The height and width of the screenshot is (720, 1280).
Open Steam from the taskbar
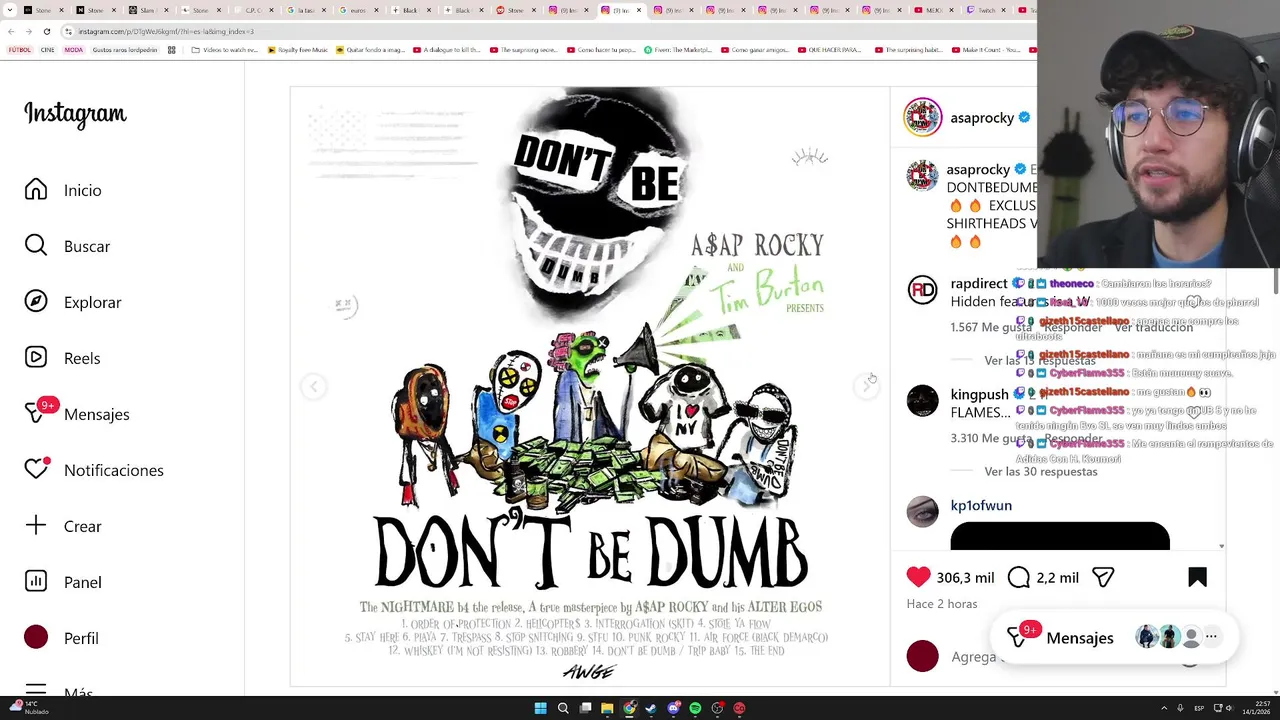(651, 708)
